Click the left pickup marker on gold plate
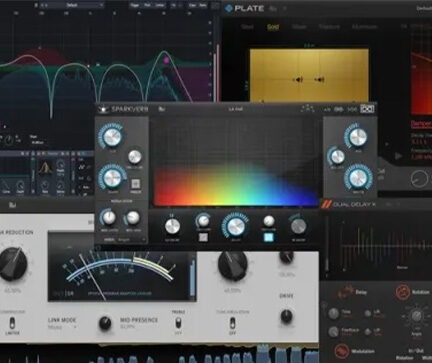This screenshot has height=363, width=432. (298, 80)
